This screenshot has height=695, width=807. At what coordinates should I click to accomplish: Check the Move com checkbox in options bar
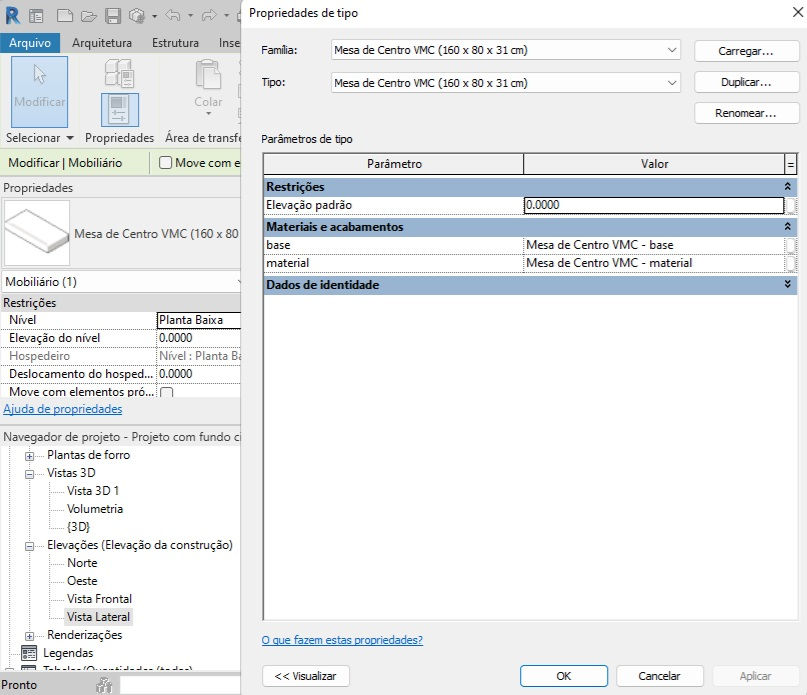click(165, 163)
